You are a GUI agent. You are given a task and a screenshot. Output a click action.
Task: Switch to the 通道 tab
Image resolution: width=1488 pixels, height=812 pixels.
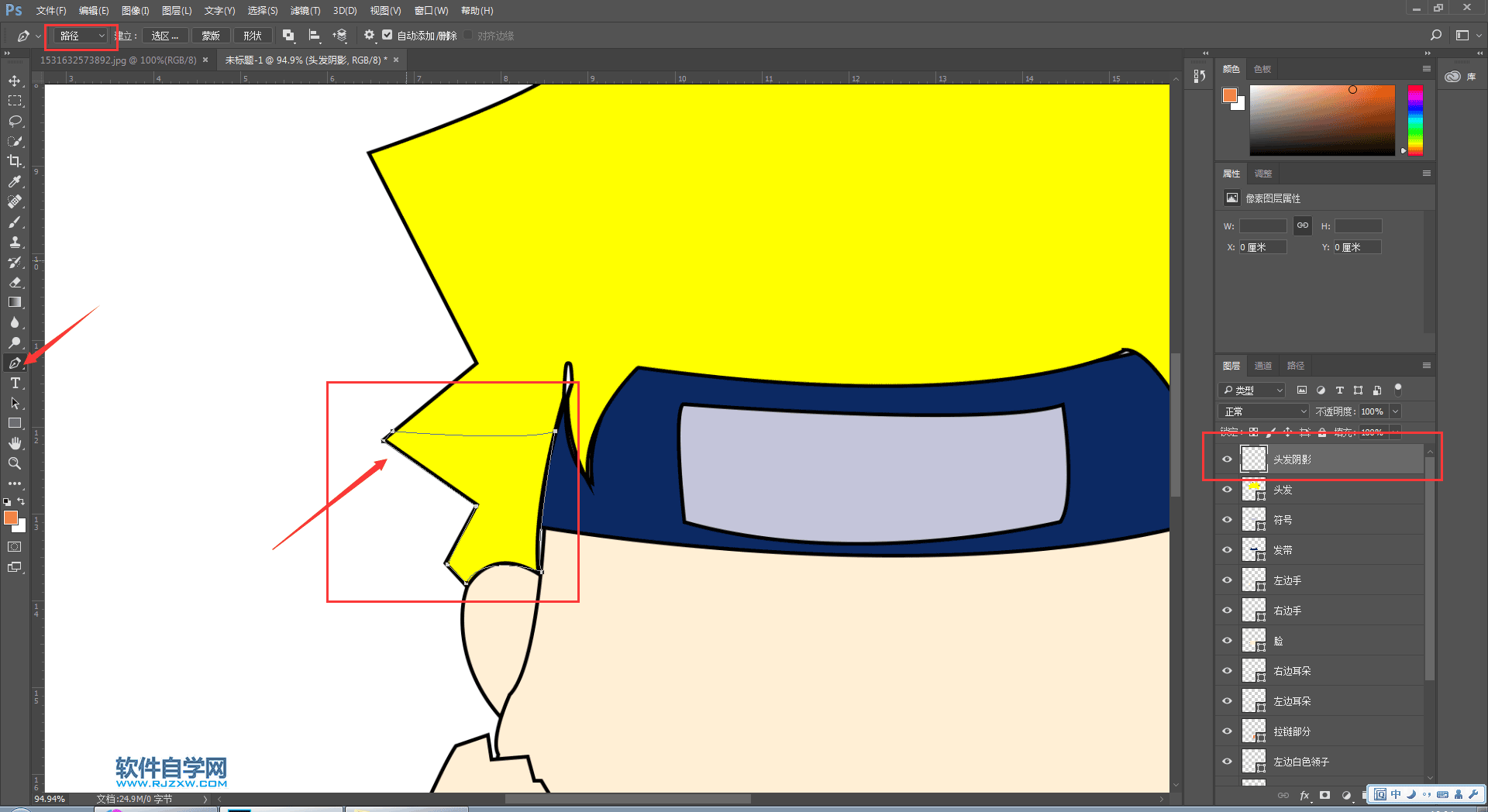[1263, 366]
